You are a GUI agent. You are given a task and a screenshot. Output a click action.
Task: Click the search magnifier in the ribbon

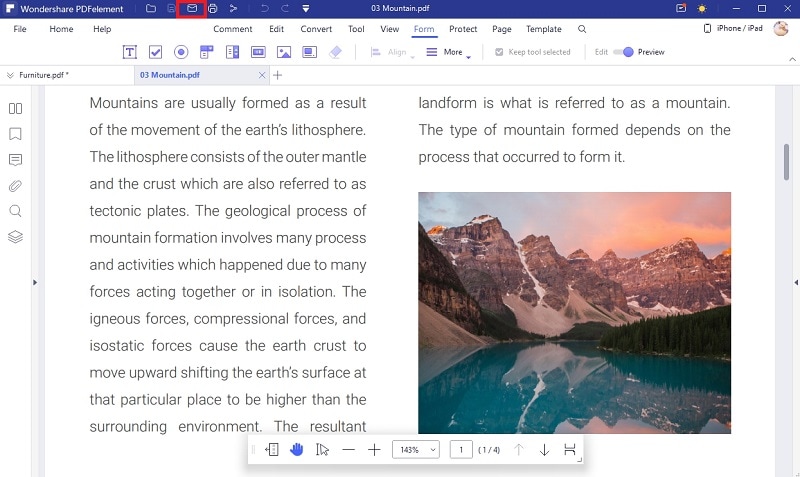coord(582,29)
